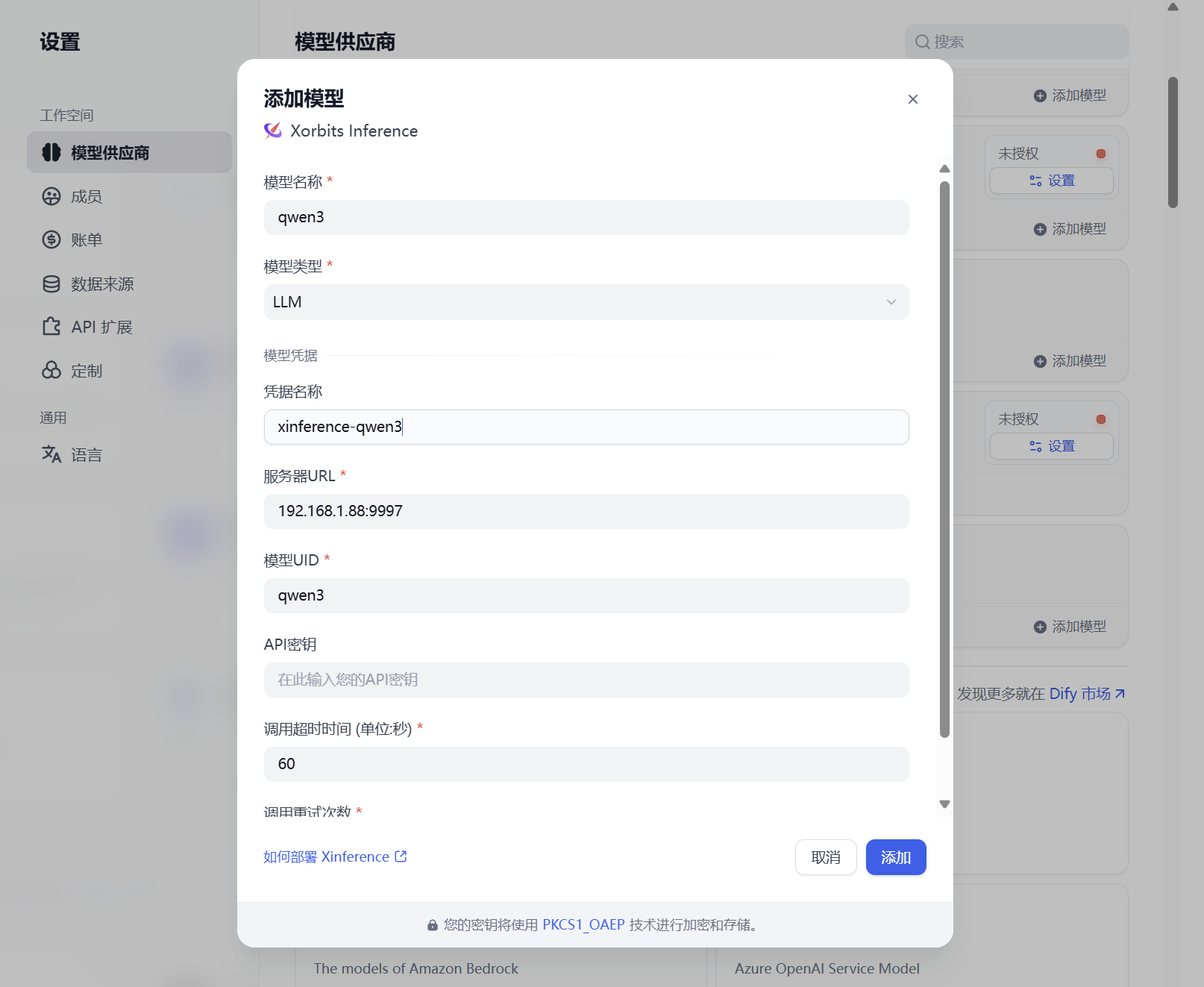Click the 语言 translate icon

(x=51, y=454)
